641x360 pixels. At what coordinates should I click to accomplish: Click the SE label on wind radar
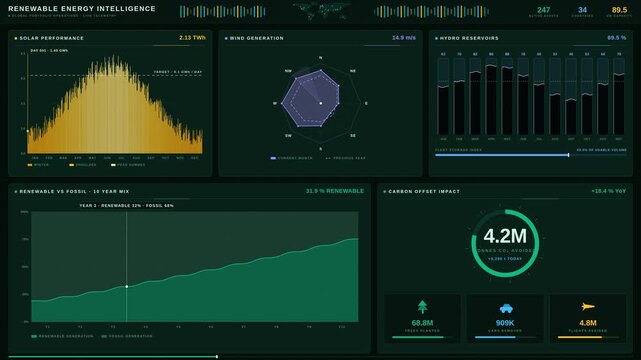(x=353, y=136)
